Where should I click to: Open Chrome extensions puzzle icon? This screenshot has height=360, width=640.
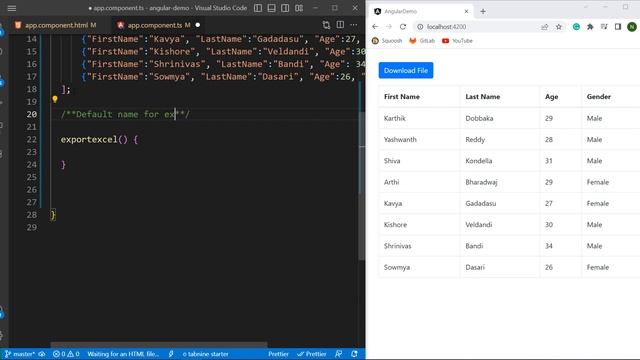tap(590, 27)
